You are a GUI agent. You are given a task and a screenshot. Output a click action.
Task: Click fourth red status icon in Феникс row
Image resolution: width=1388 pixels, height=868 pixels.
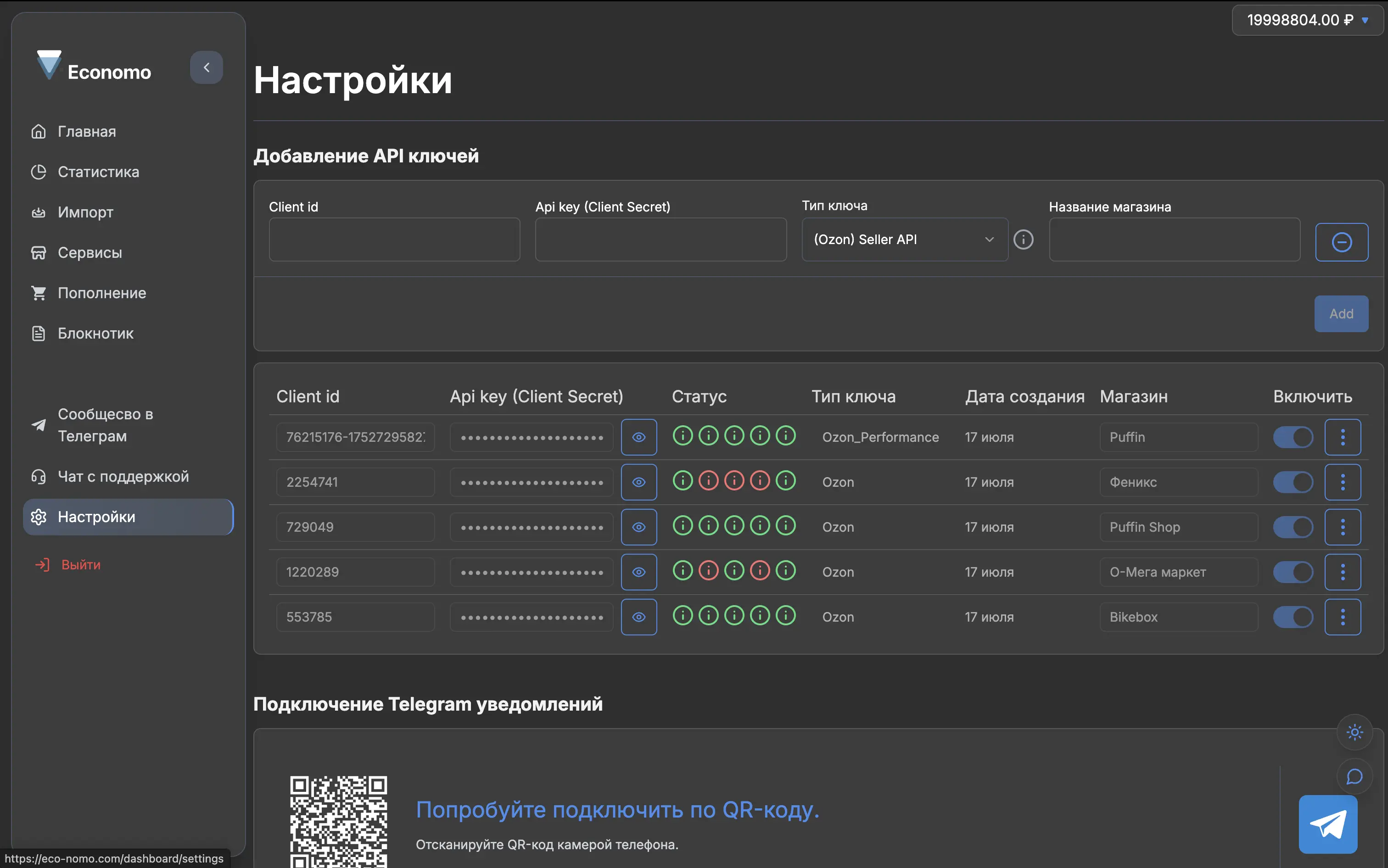(761, 480)
